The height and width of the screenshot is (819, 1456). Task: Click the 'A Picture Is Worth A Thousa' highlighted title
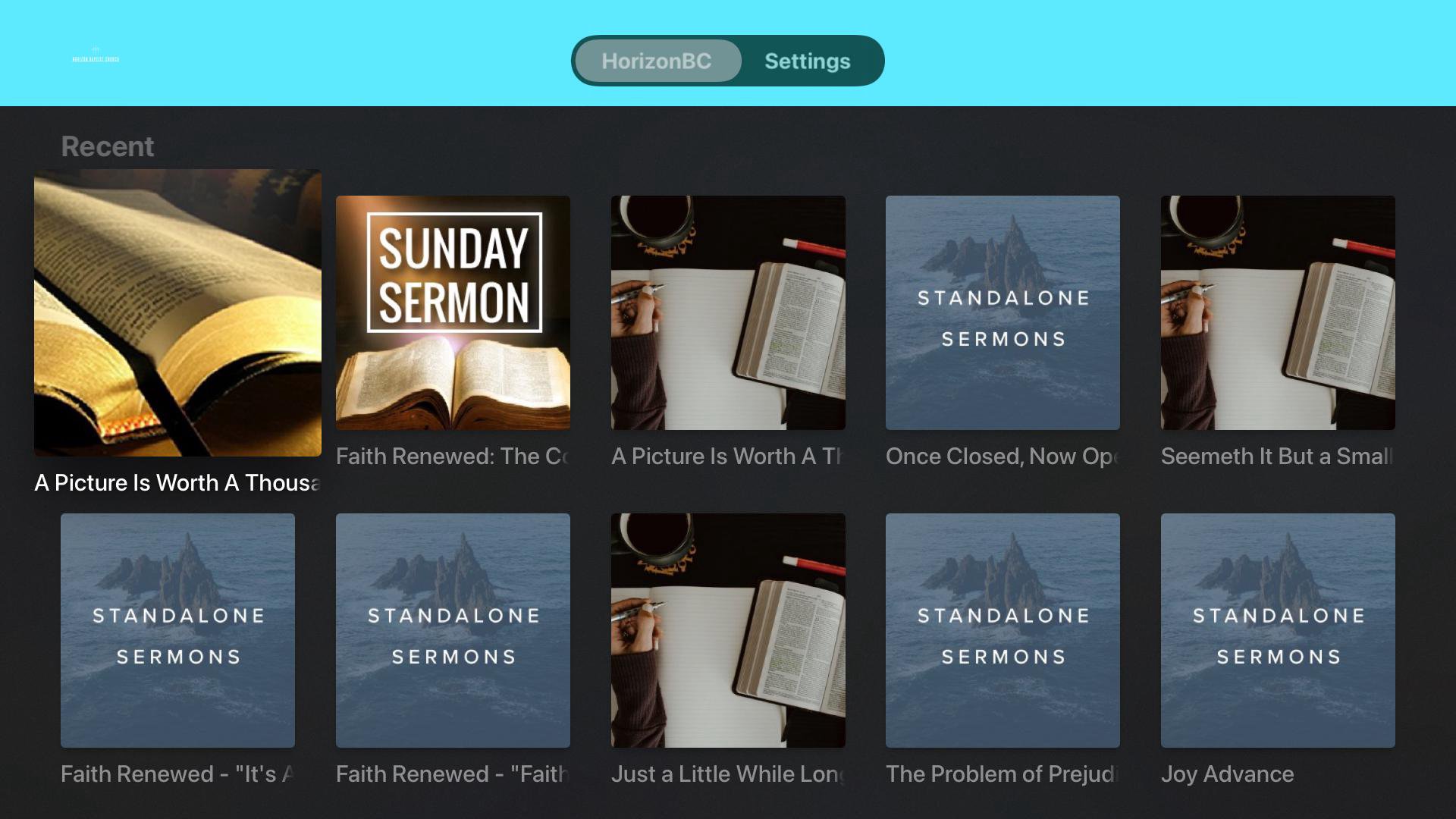point(177,482)
